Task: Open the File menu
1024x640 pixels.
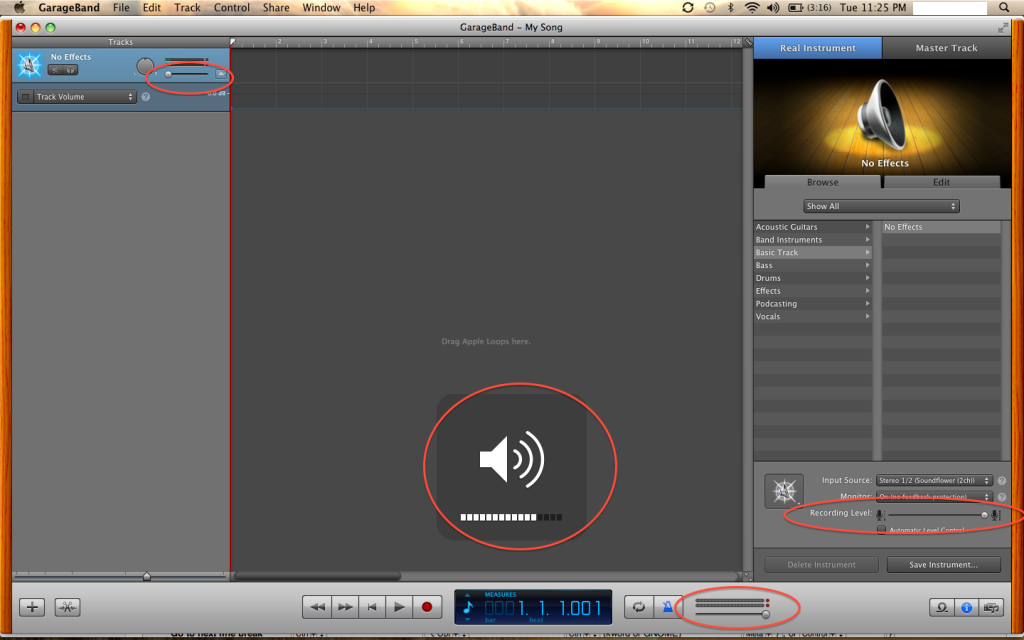Action: (x=121, y=8)
